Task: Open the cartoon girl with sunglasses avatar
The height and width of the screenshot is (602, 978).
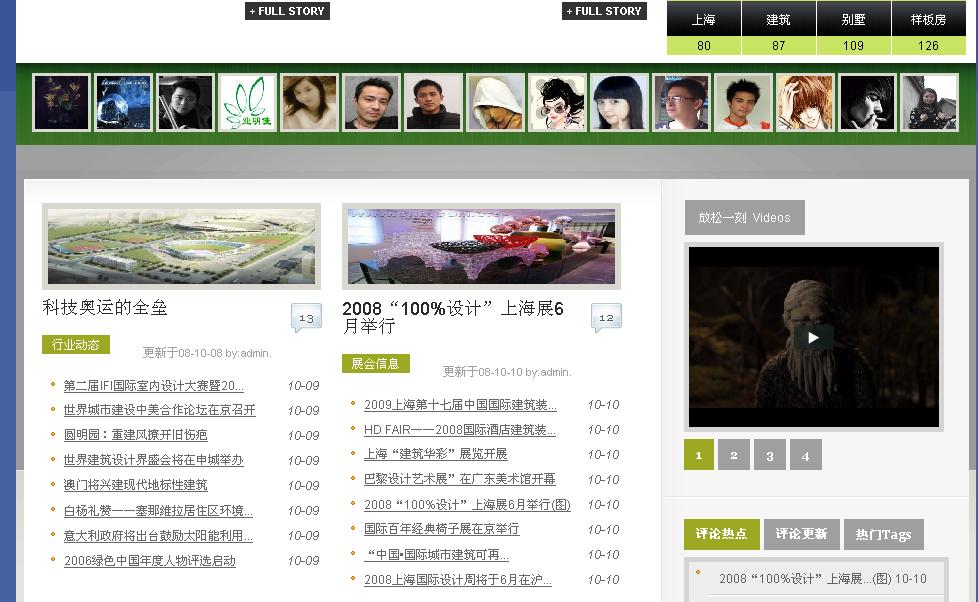Action: (557, 102)
